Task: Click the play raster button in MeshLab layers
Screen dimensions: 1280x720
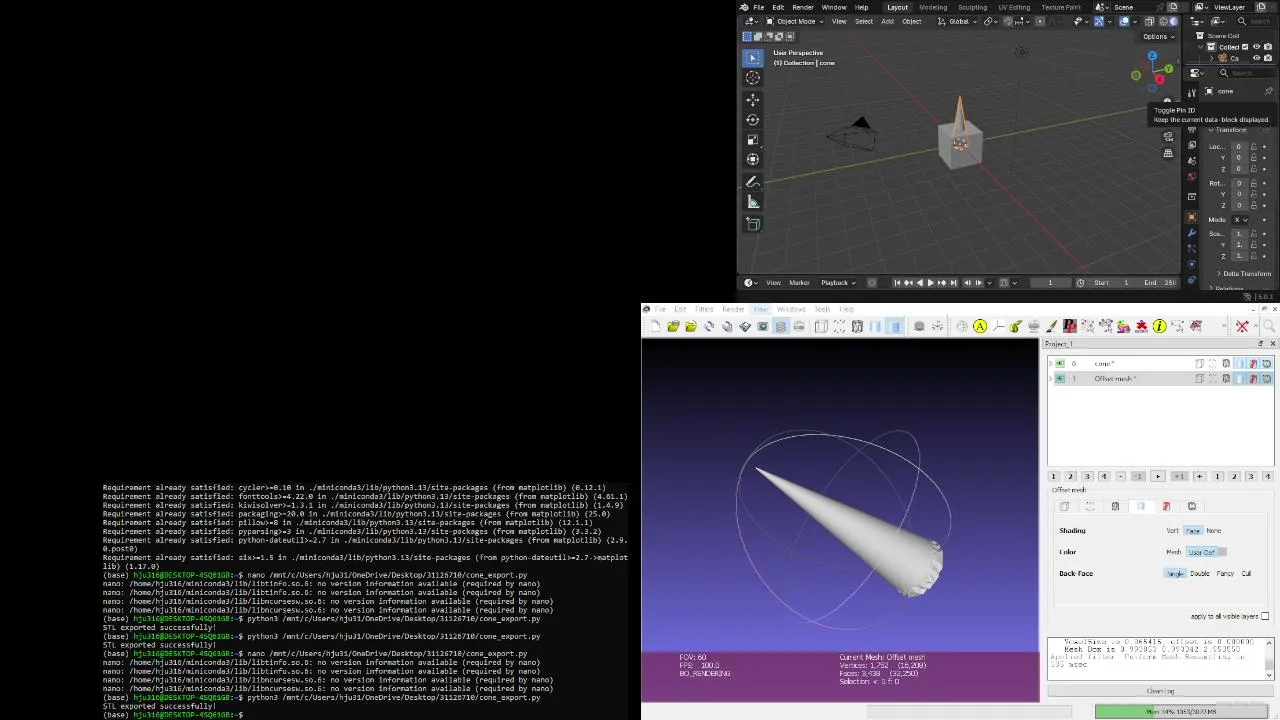Action: tap(1158, 476)
